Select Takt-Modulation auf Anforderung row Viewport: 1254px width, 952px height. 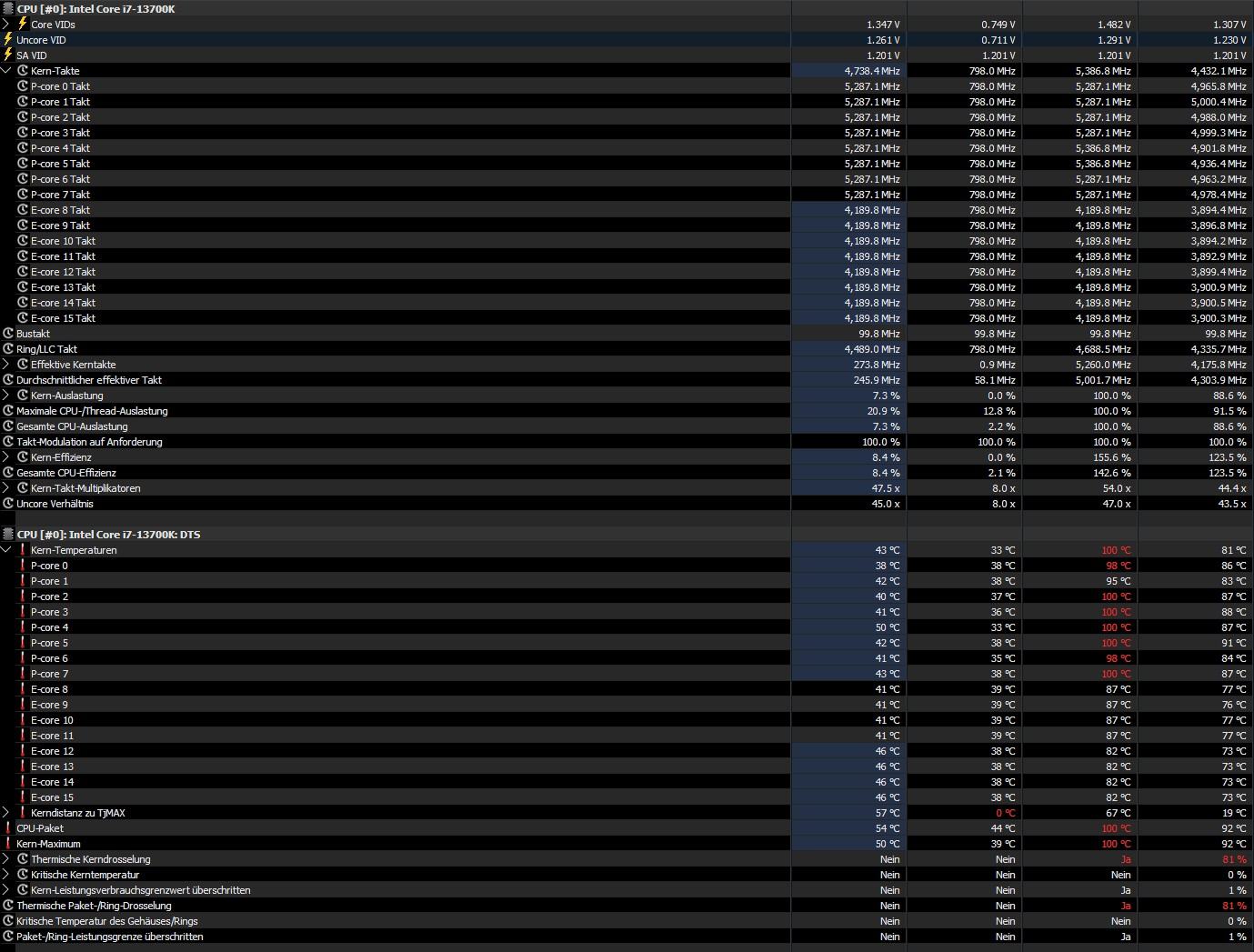click(627, 442)
